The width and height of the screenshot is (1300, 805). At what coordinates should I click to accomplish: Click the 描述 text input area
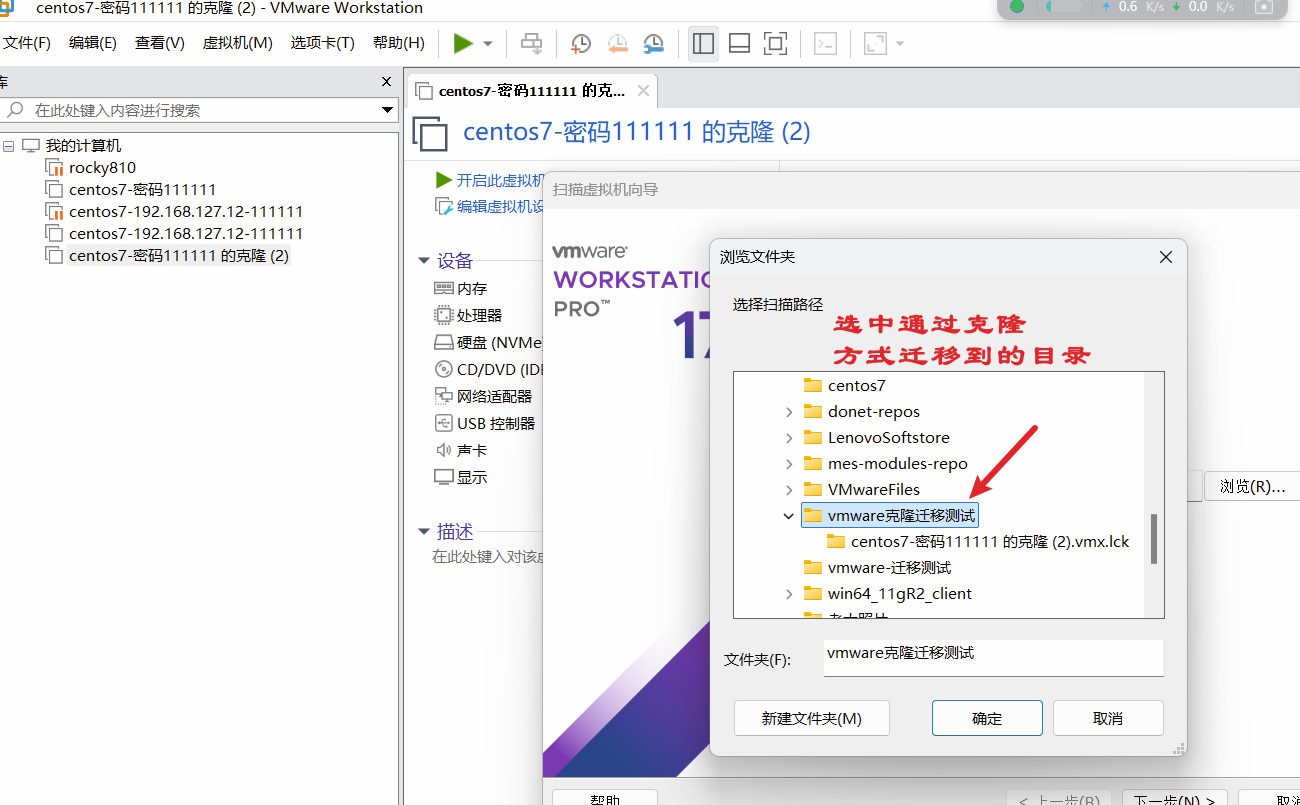point(487,556)
